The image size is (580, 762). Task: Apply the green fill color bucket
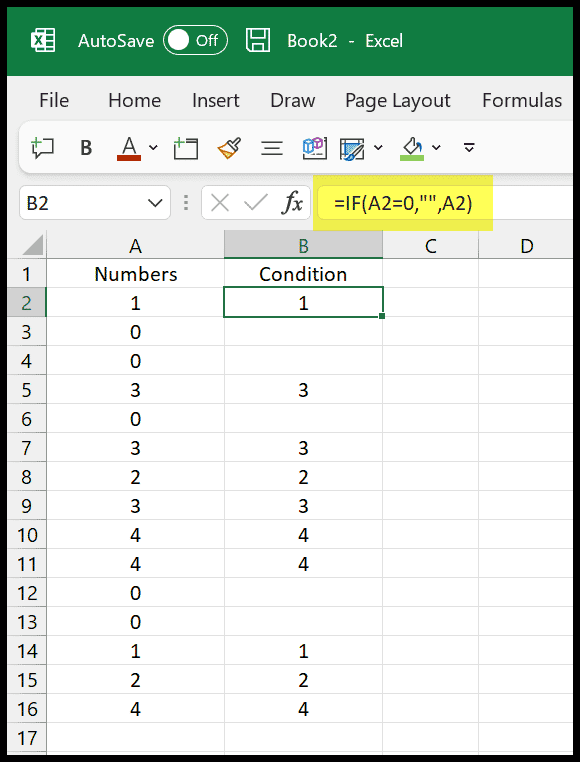pos(412,148)
